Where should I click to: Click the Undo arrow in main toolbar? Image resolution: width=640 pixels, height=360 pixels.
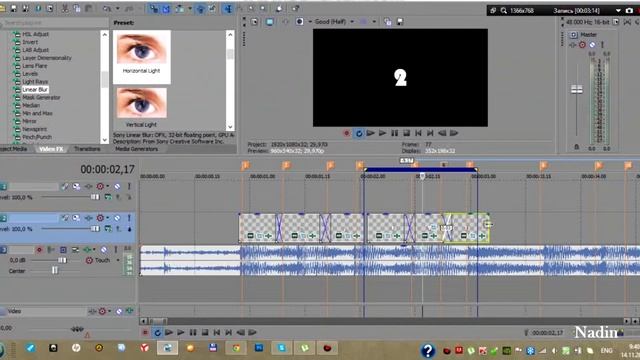pyautogui.click(x=107, y=9)
